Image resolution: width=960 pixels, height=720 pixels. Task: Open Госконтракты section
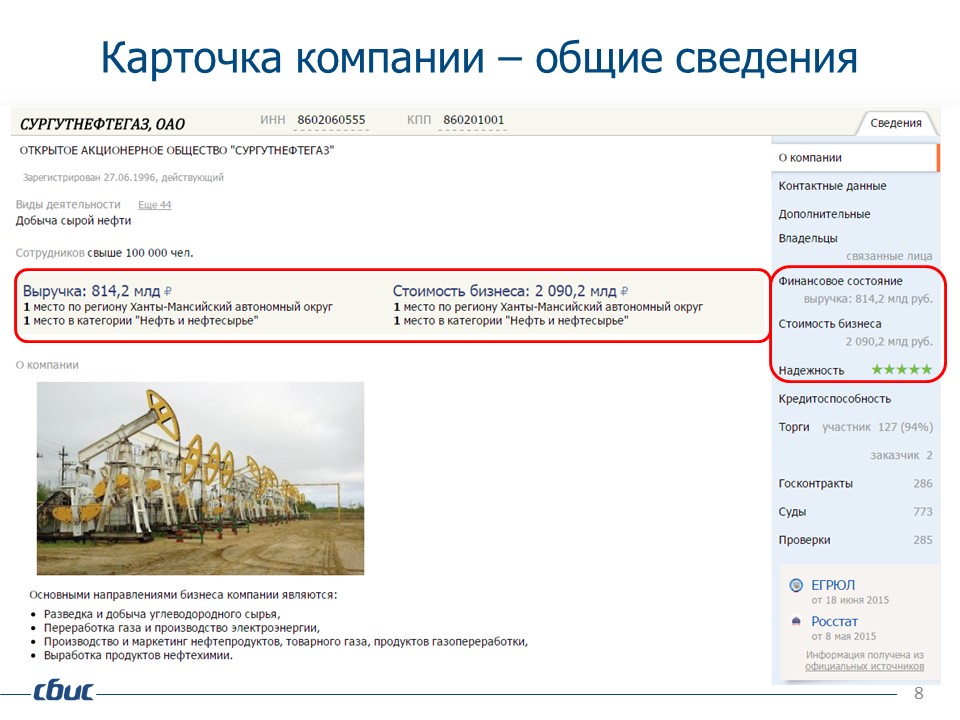[x=816, y=483]
